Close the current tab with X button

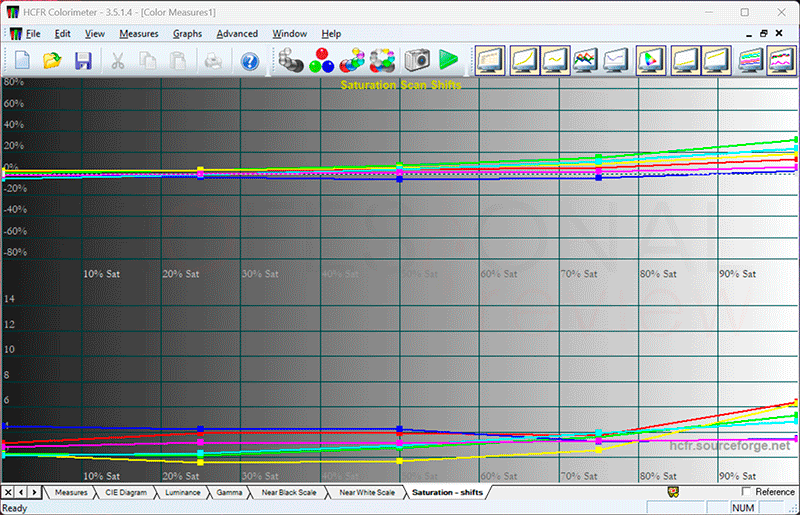(x=8, y=492)
